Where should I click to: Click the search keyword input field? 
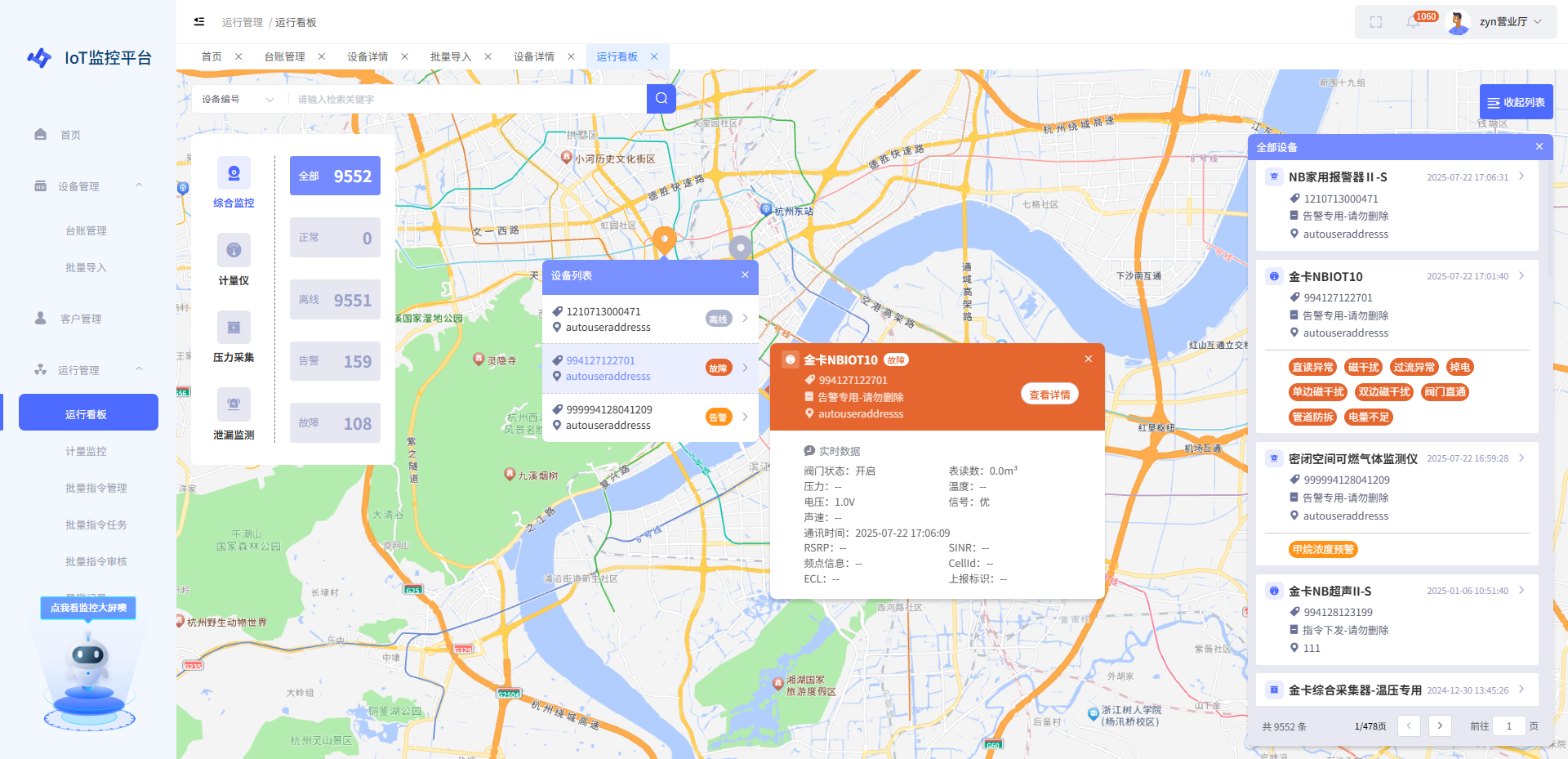click(467, 100)
